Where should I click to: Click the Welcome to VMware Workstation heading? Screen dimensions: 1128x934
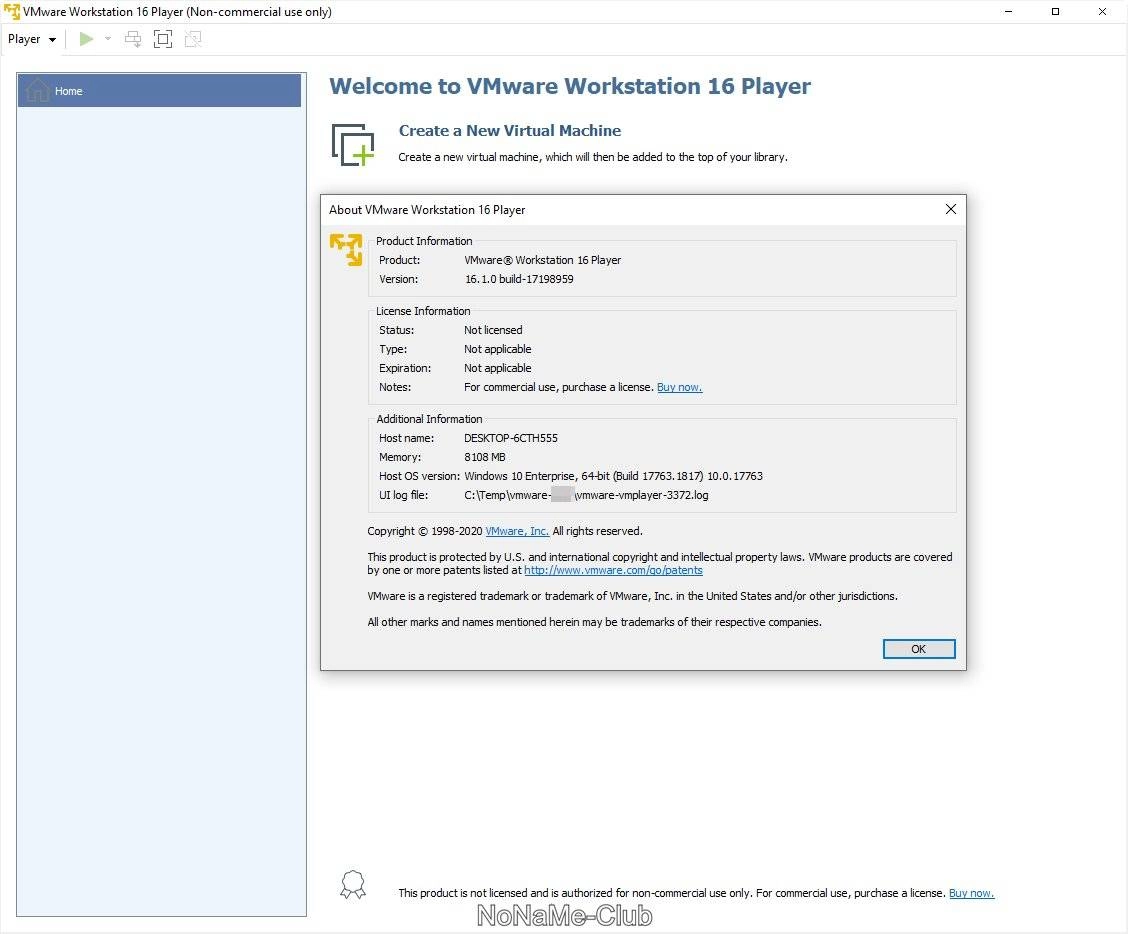point(570,86)
